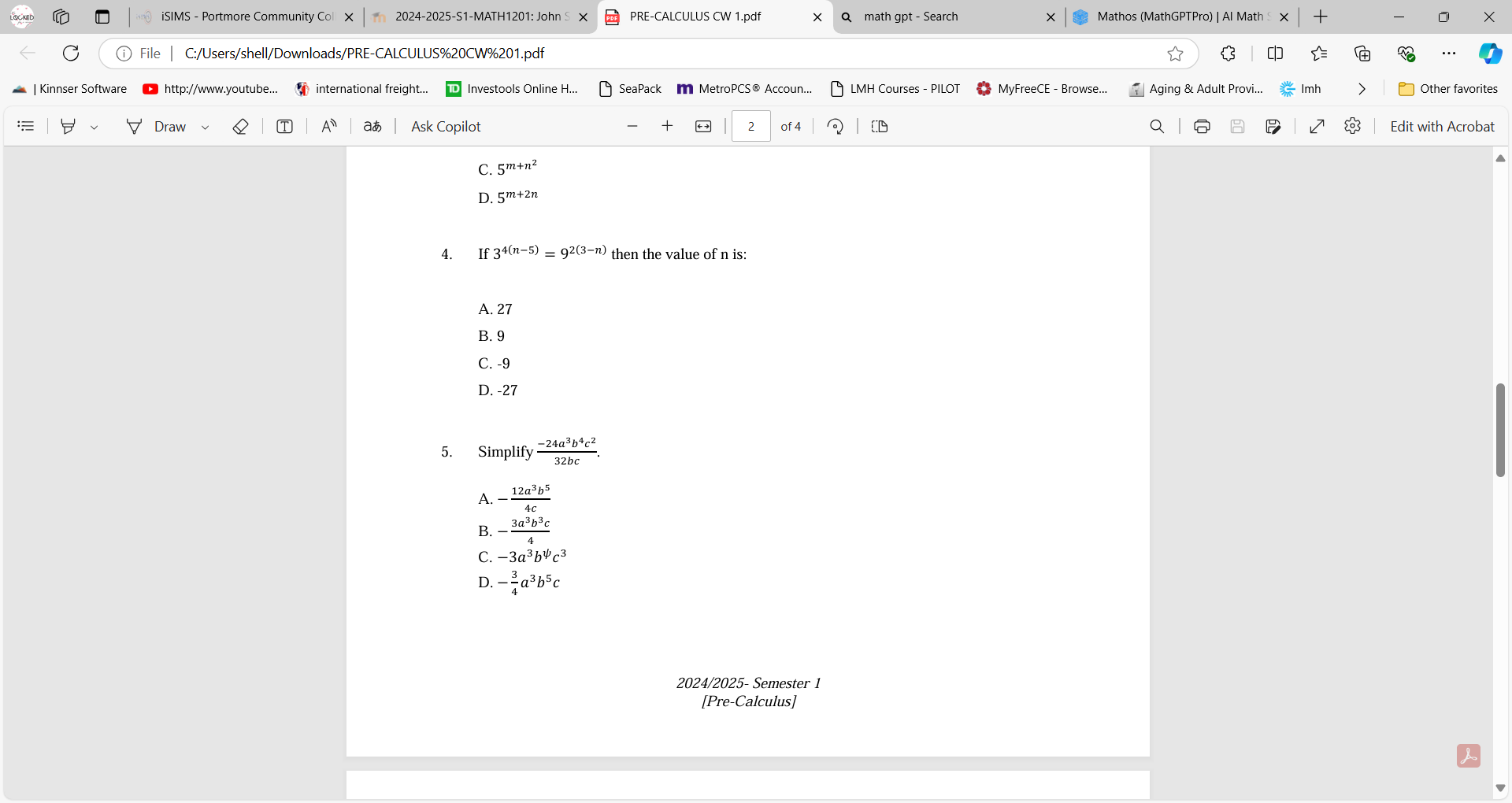The image size is (1512, 803).
Task: Refresh the page
Action: click(71, 54)
